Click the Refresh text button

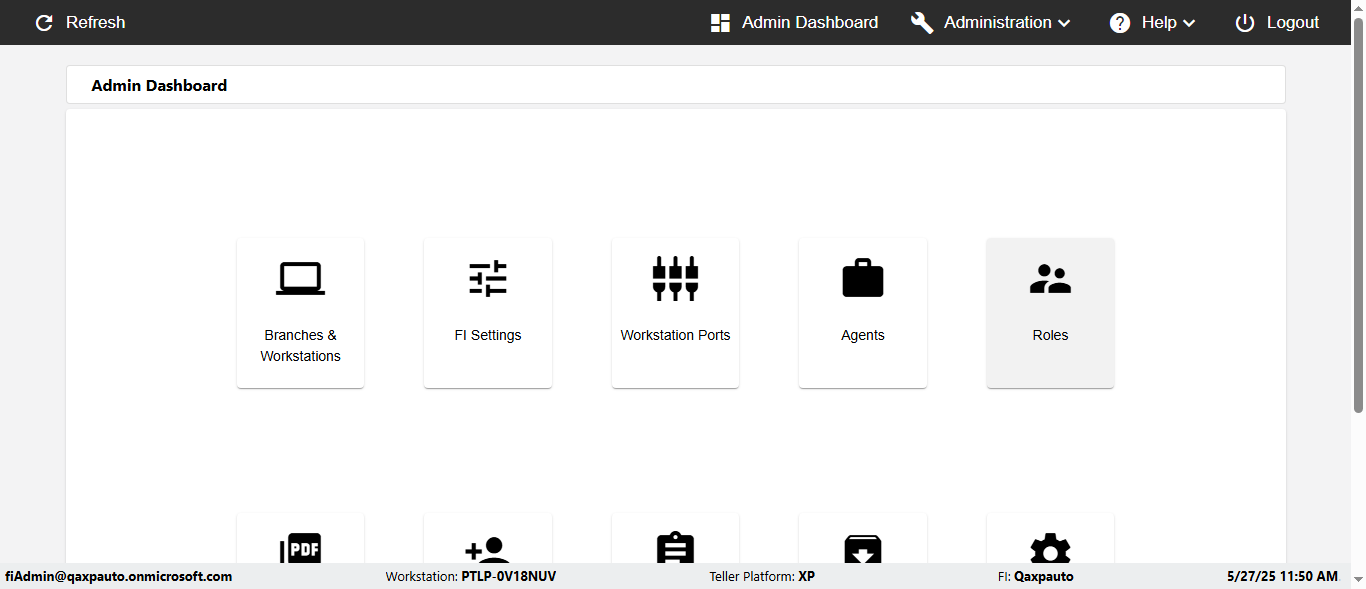pyautogui.click(x=96, y=22)
